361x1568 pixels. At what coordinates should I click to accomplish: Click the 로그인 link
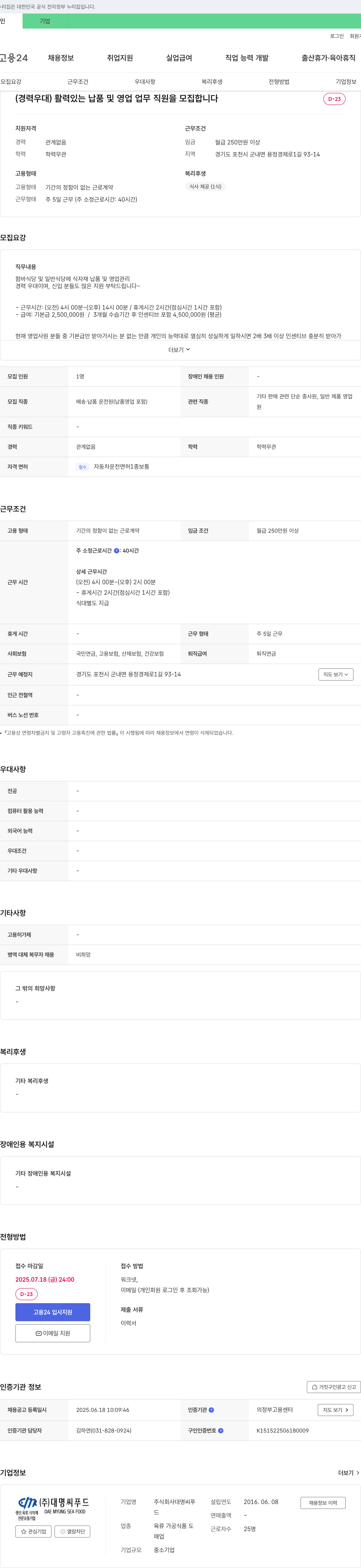[337, 36]
